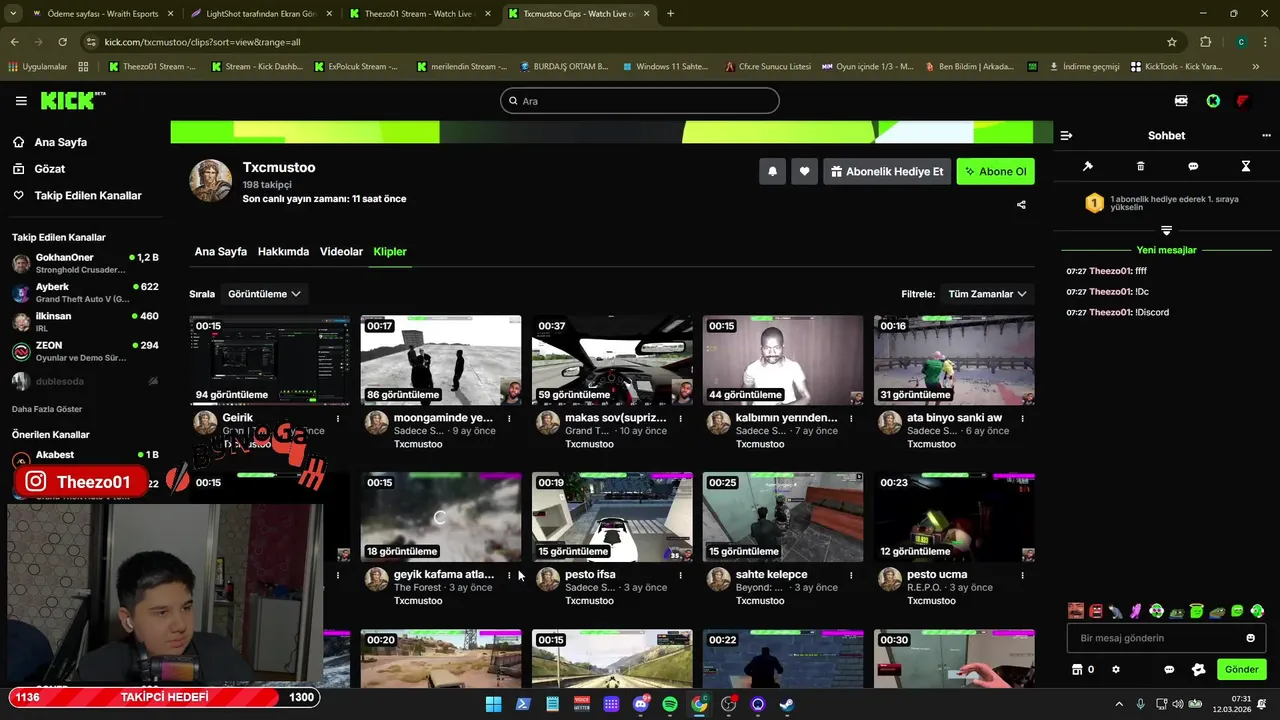Open the chat three-dots options menu
The image size is (1280, 720).
point(1266,135)
